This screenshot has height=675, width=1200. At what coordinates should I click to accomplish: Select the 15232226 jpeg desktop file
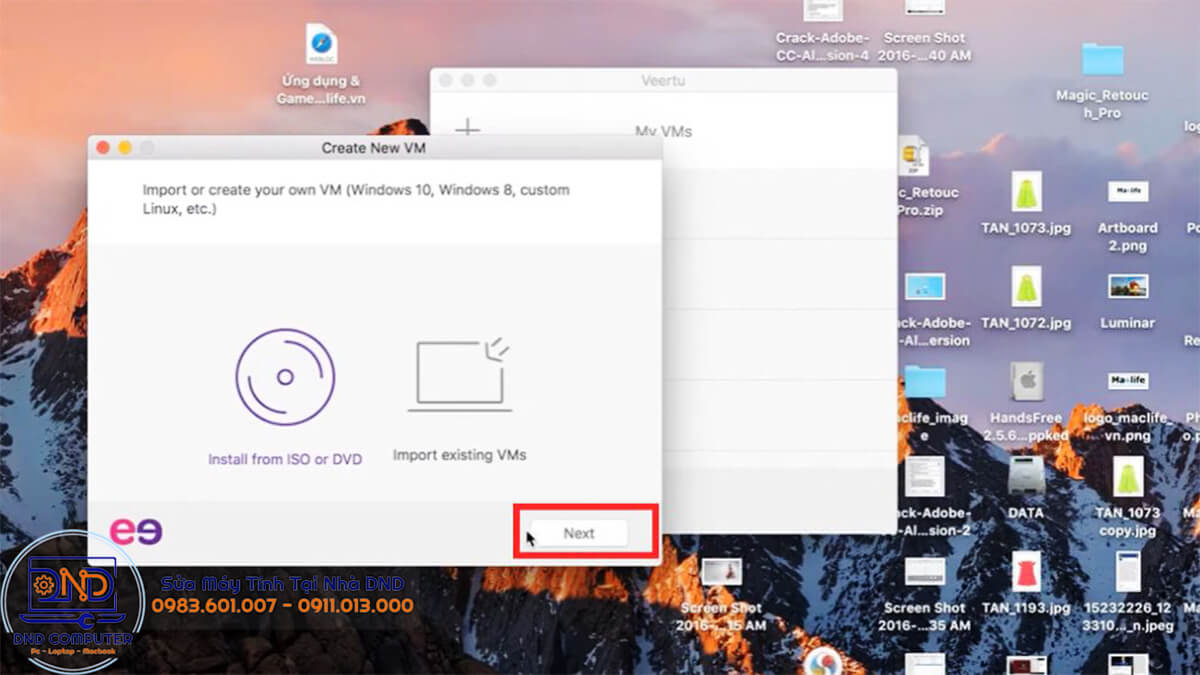click(1128, 571)
